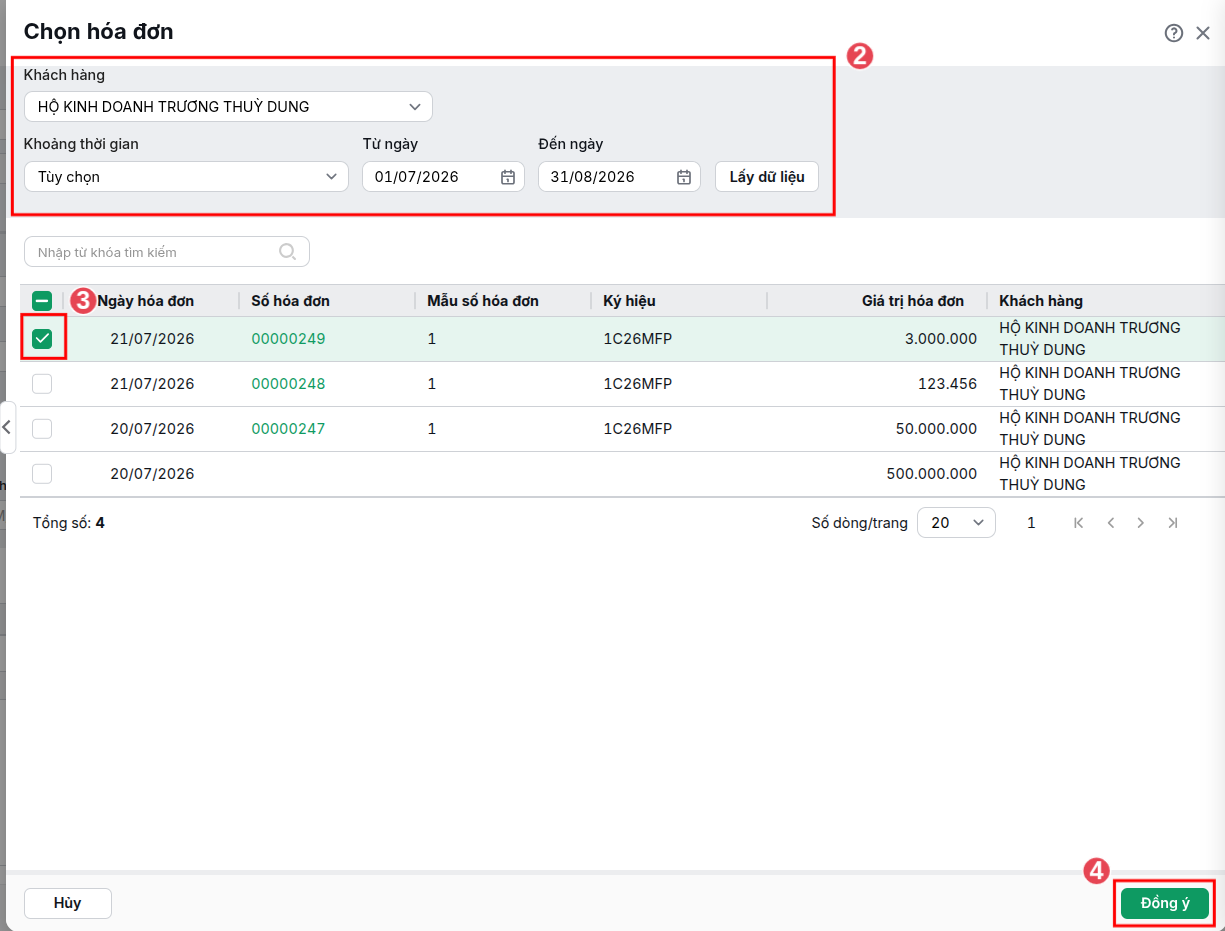Click date 20/07/2026 in row 00000247

pyautogui.click(x=152, y=429)
